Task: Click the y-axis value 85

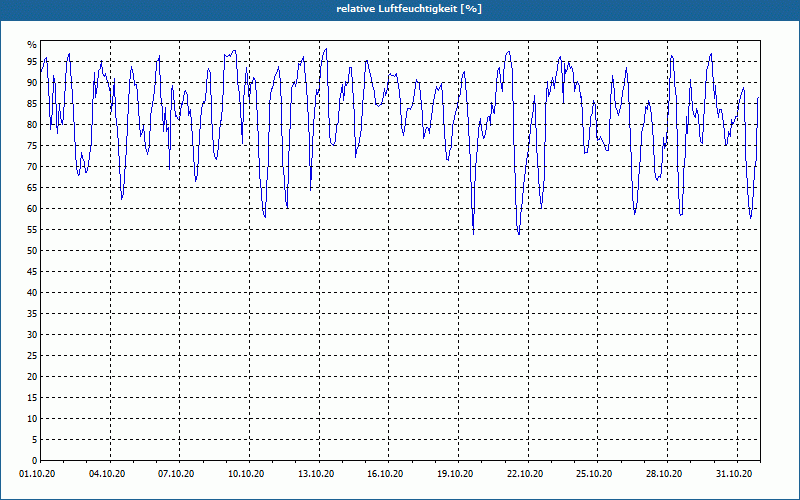Action: click(x=32, y=104)
